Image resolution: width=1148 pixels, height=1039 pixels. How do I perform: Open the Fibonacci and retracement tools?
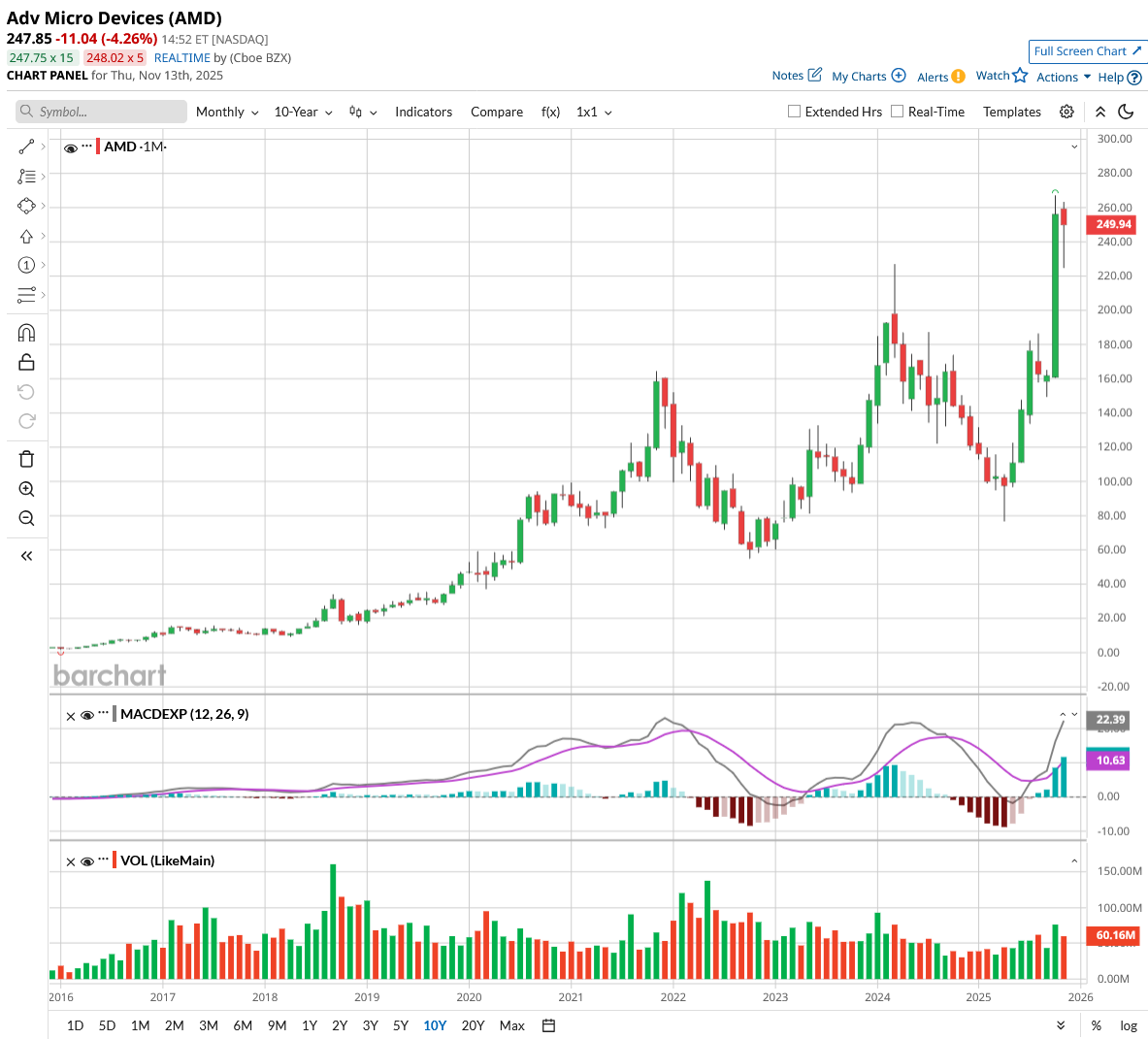pos(26,177)
